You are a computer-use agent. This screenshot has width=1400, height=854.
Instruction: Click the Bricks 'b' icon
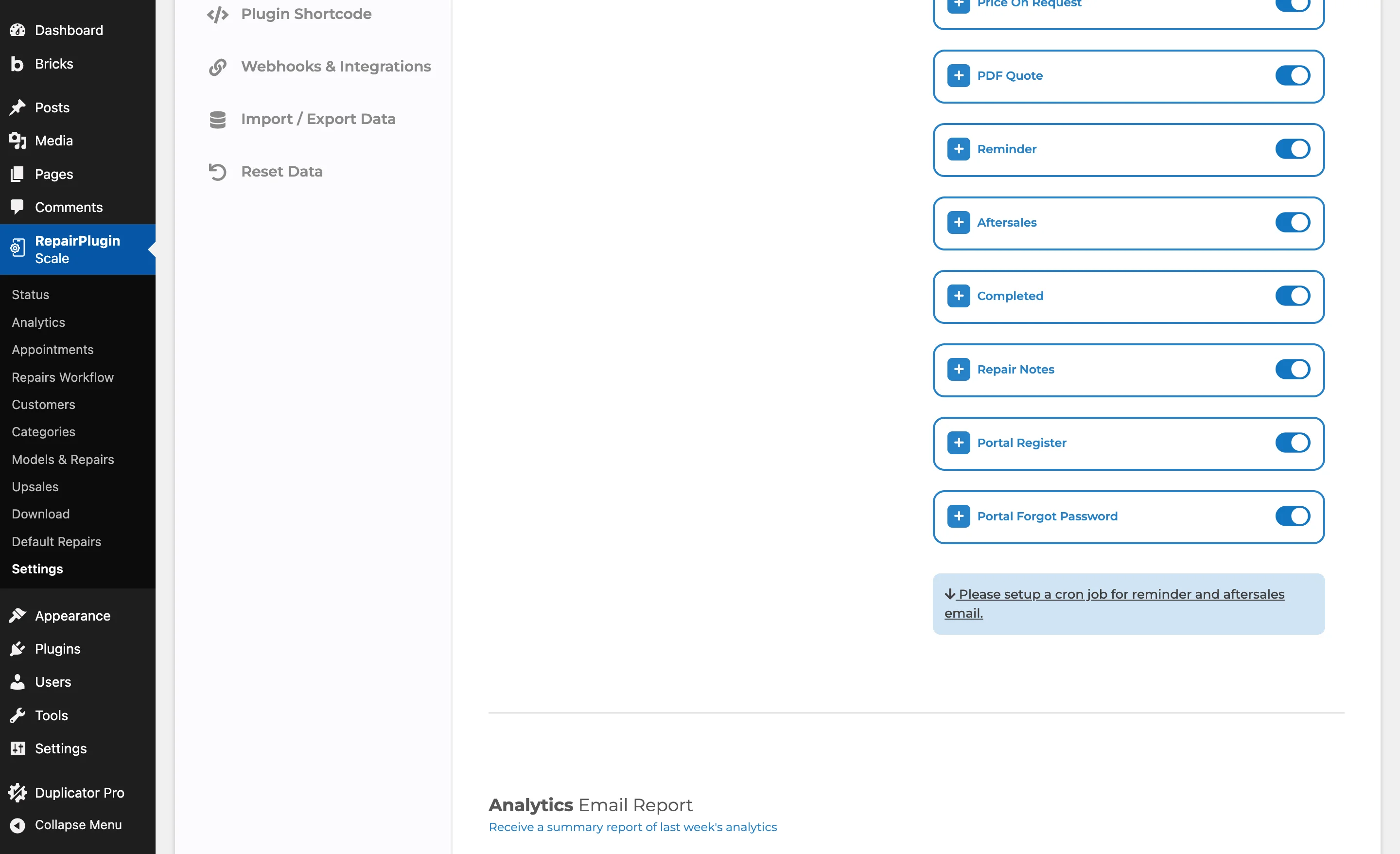(17, 64)
